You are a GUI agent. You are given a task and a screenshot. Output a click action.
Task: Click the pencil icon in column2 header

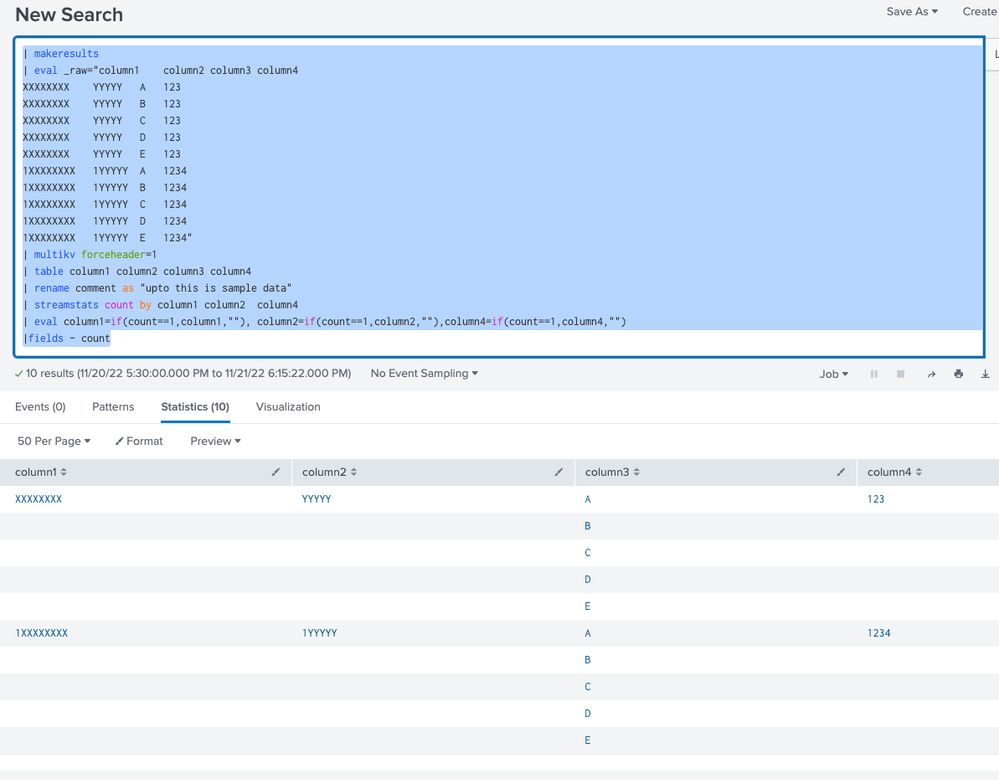tap(559, 472)
